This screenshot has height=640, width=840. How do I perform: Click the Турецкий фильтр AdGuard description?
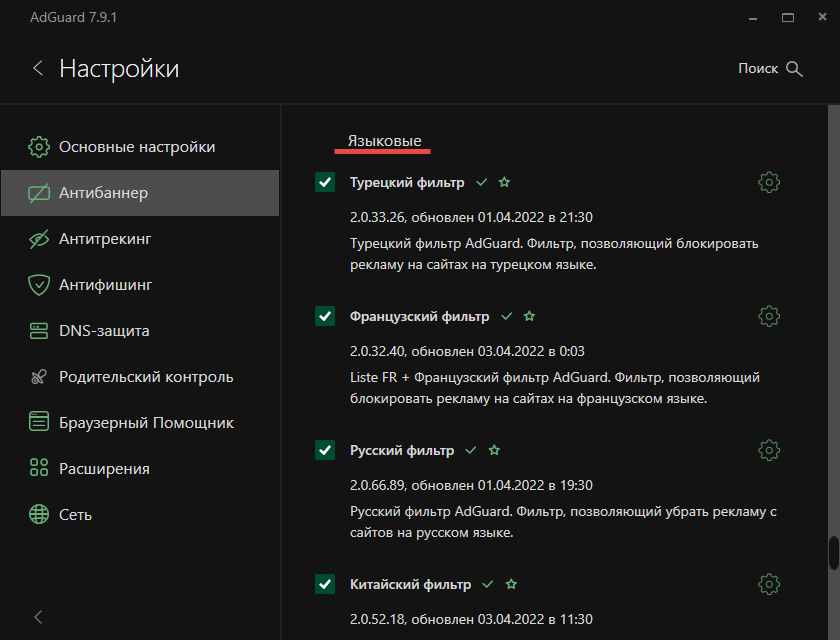[x=554, y=254]
